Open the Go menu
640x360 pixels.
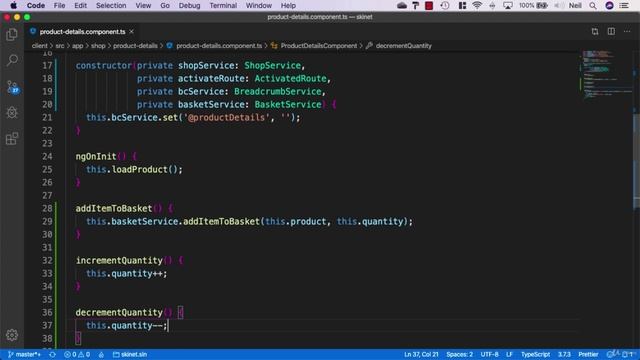pyautogui.click(x=165, y=6)
